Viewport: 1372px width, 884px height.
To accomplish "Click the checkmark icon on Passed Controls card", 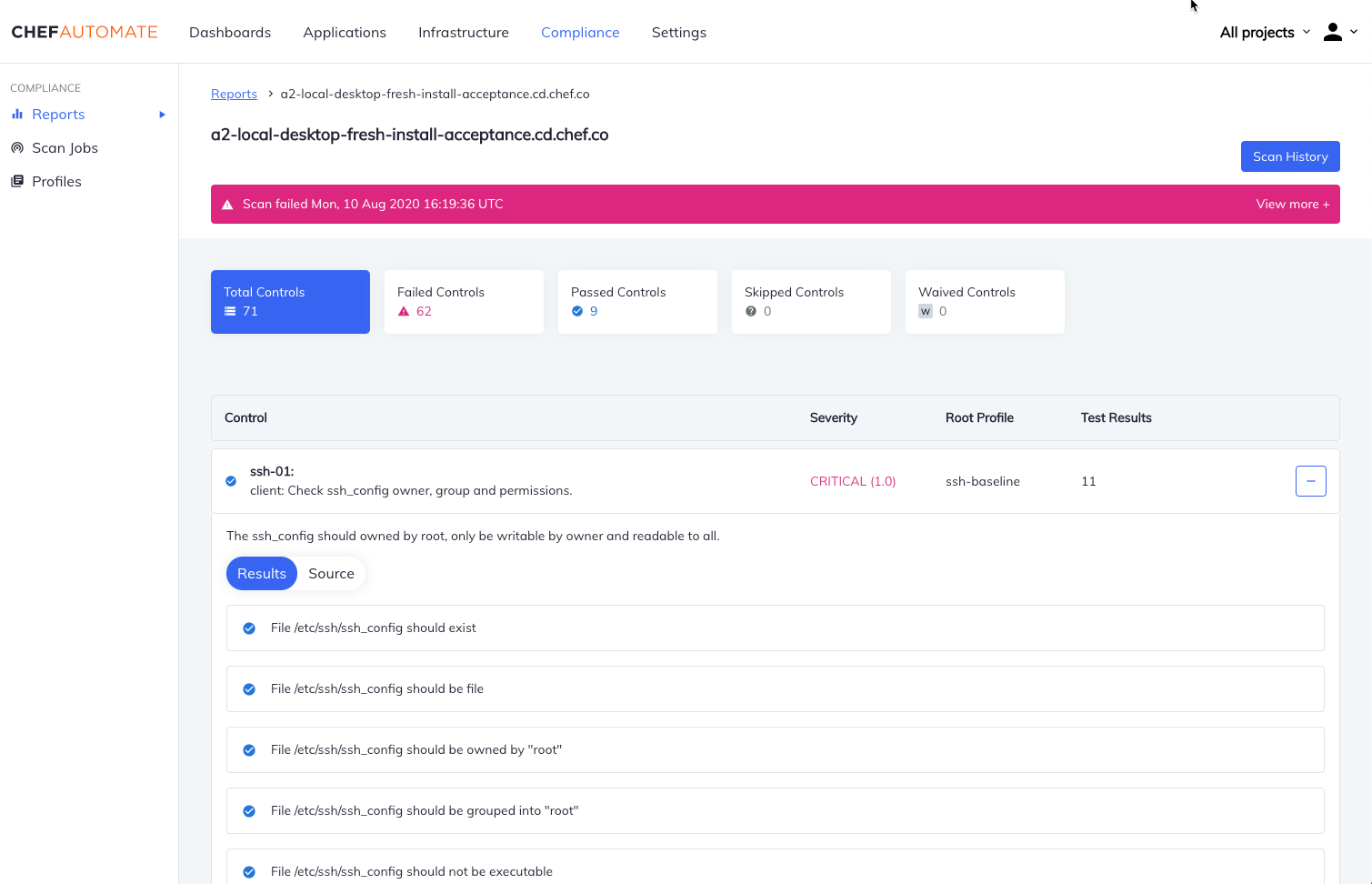I will pos(577,311).
